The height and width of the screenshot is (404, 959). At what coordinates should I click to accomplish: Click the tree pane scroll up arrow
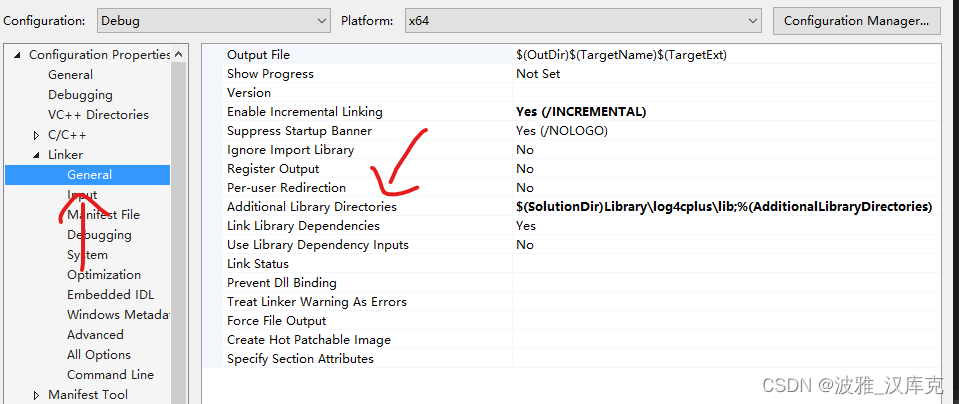[179, 54]
